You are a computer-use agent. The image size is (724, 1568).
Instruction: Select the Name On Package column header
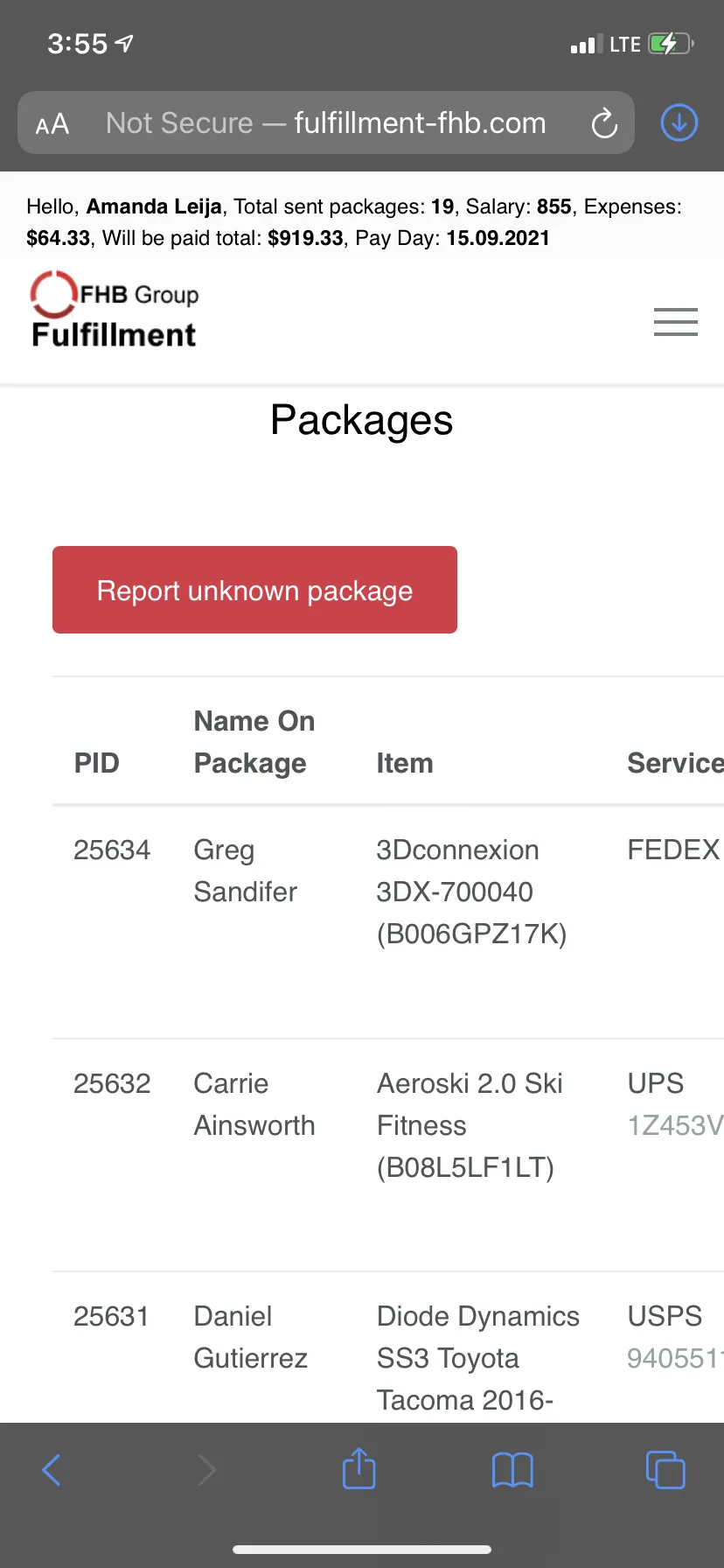[x=254, y=742]
